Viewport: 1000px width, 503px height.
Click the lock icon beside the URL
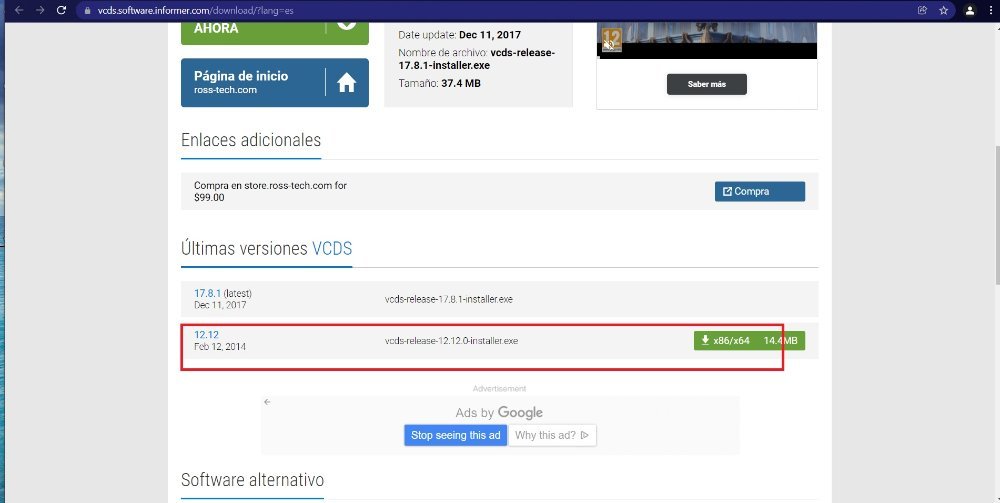(88, 10)
